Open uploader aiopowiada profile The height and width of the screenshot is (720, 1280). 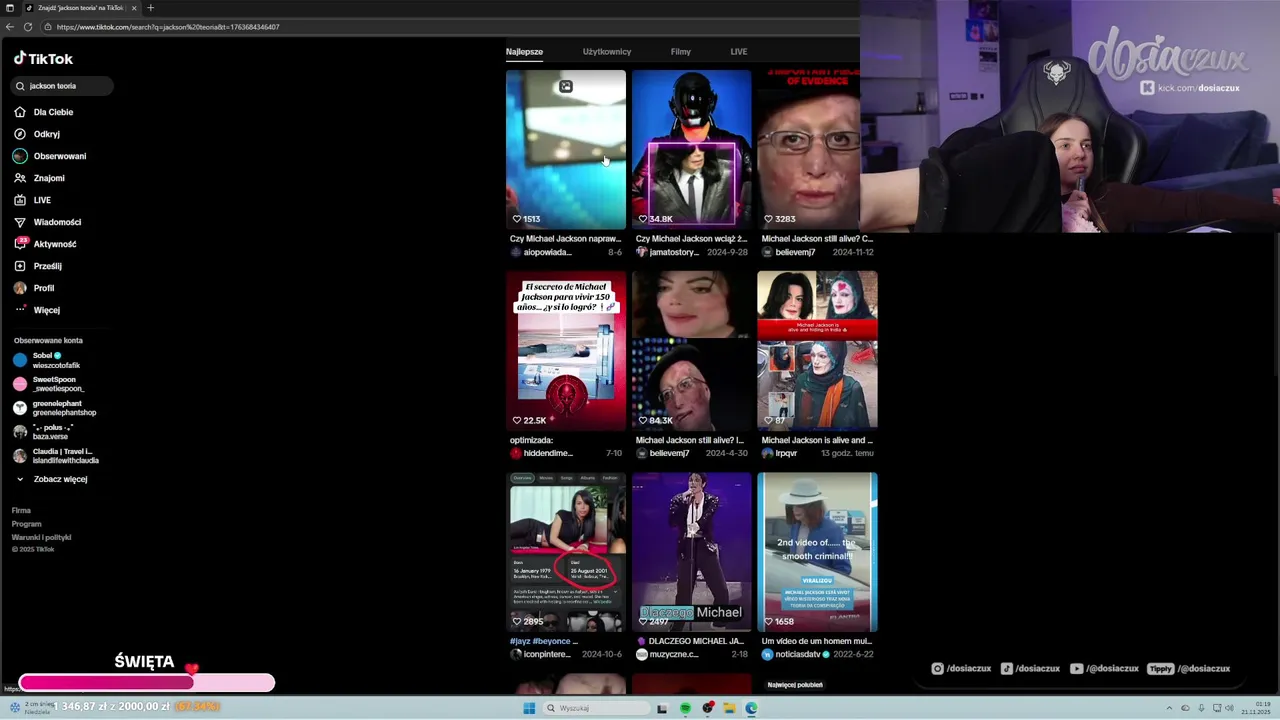click(541, 252)
